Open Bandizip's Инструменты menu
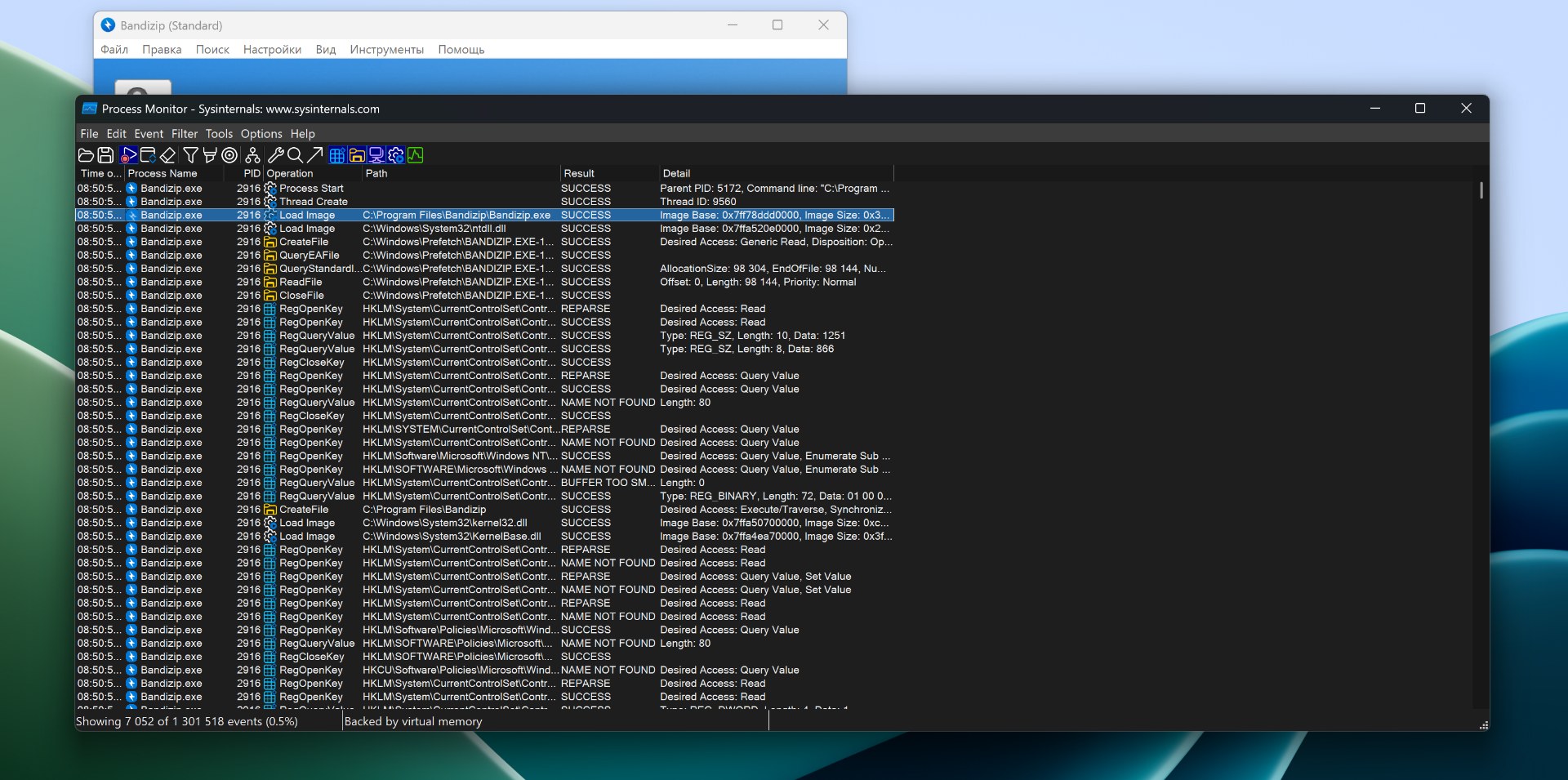The width and height of the screenshot is (1568, 780). pos(386,50)
